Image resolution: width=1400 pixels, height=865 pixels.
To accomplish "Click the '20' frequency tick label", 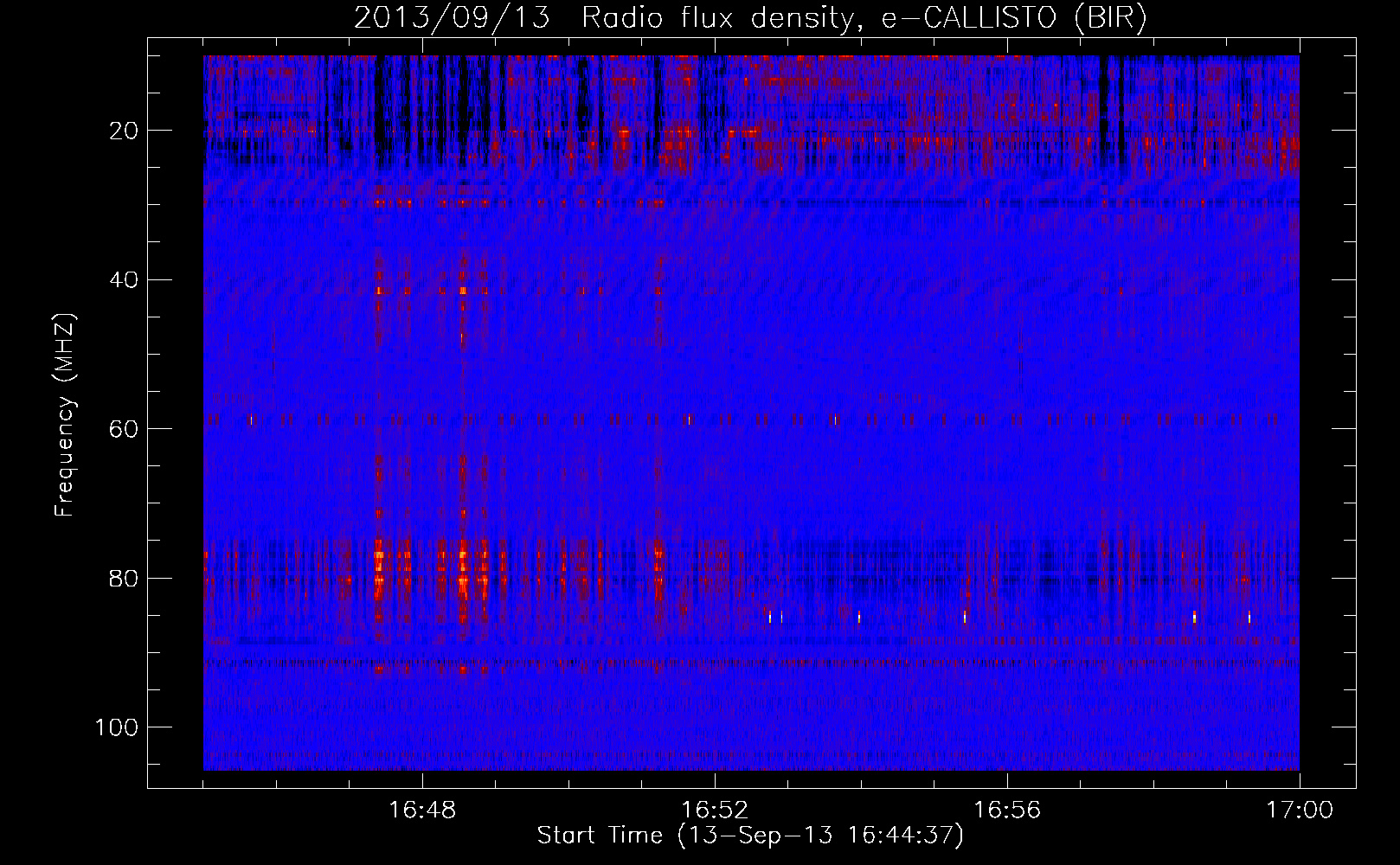I will click(125, 131).
